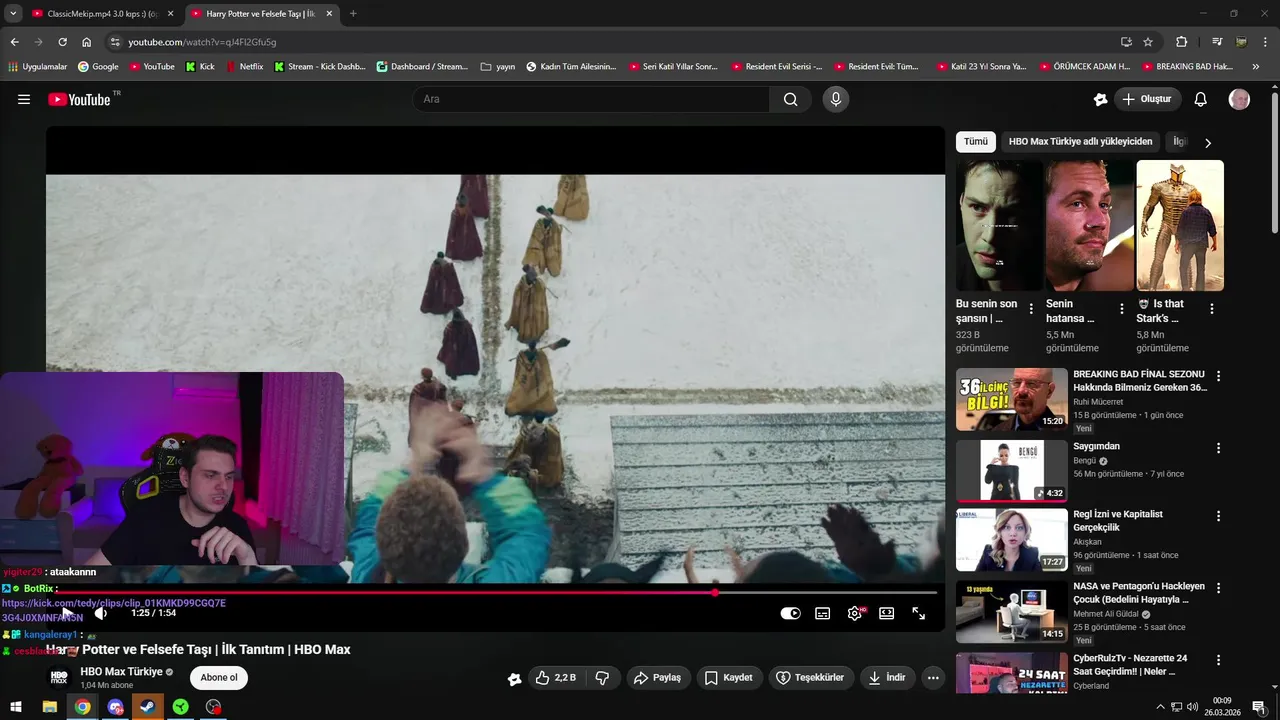
Task: Click the Chrome address bar URL
Action: click(202, 42)
